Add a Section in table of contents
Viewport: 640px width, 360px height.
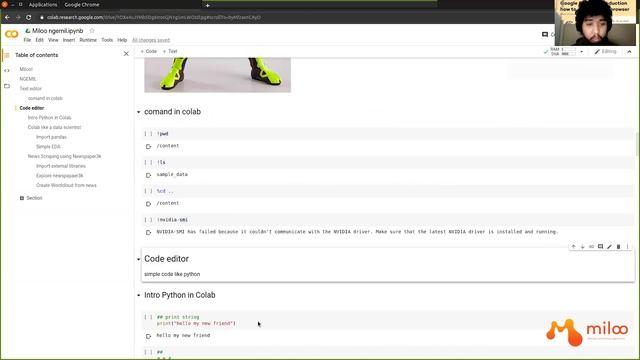tap(31, 198)
